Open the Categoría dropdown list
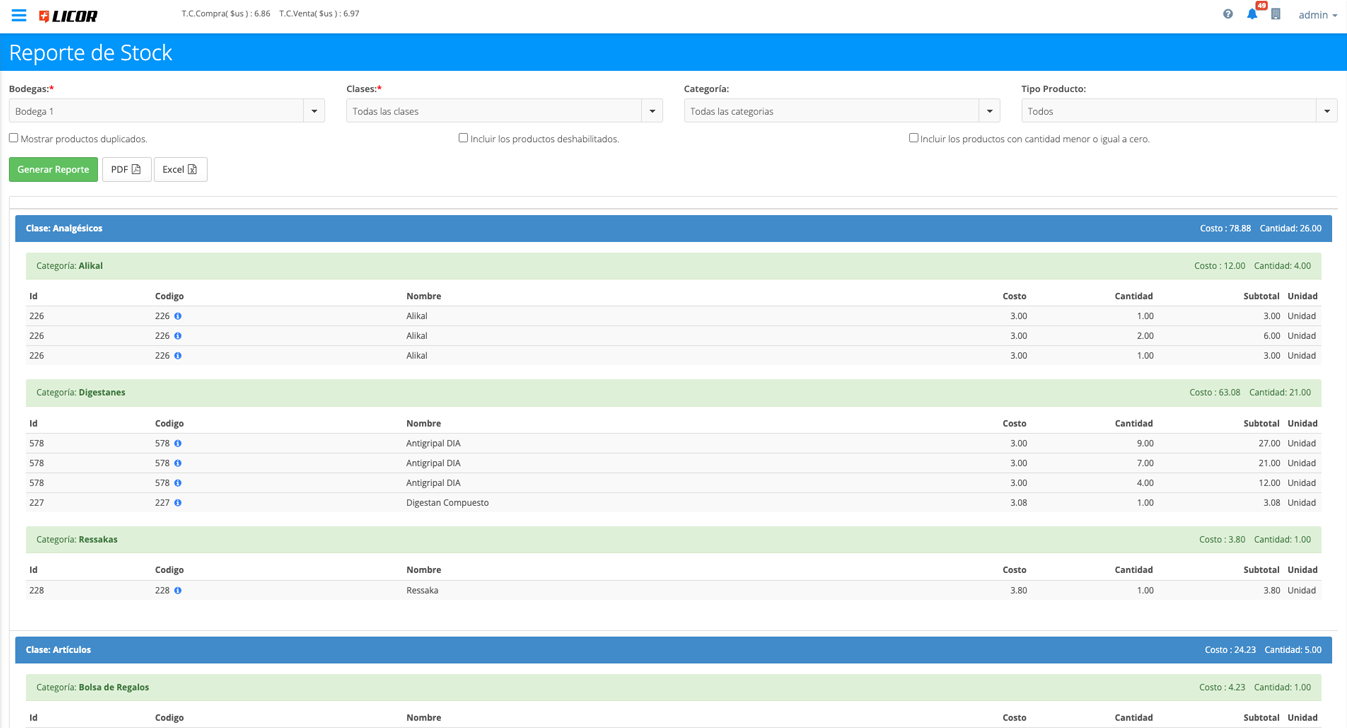The image size is (1347, 728). click(x=841, y=111)
